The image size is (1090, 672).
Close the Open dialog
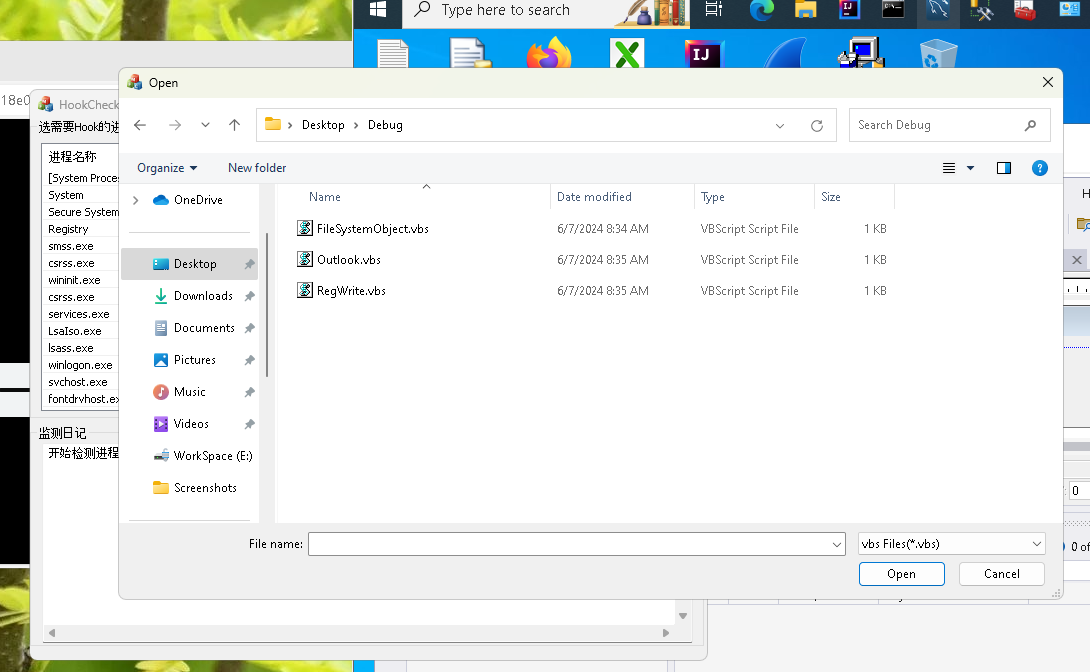click(x=1048, y=83)
